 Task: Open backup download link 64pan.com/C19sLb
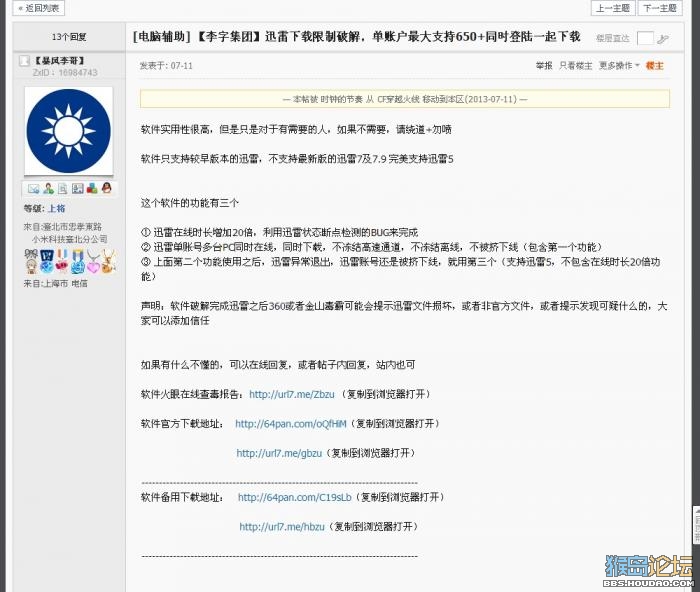(295, 497)
